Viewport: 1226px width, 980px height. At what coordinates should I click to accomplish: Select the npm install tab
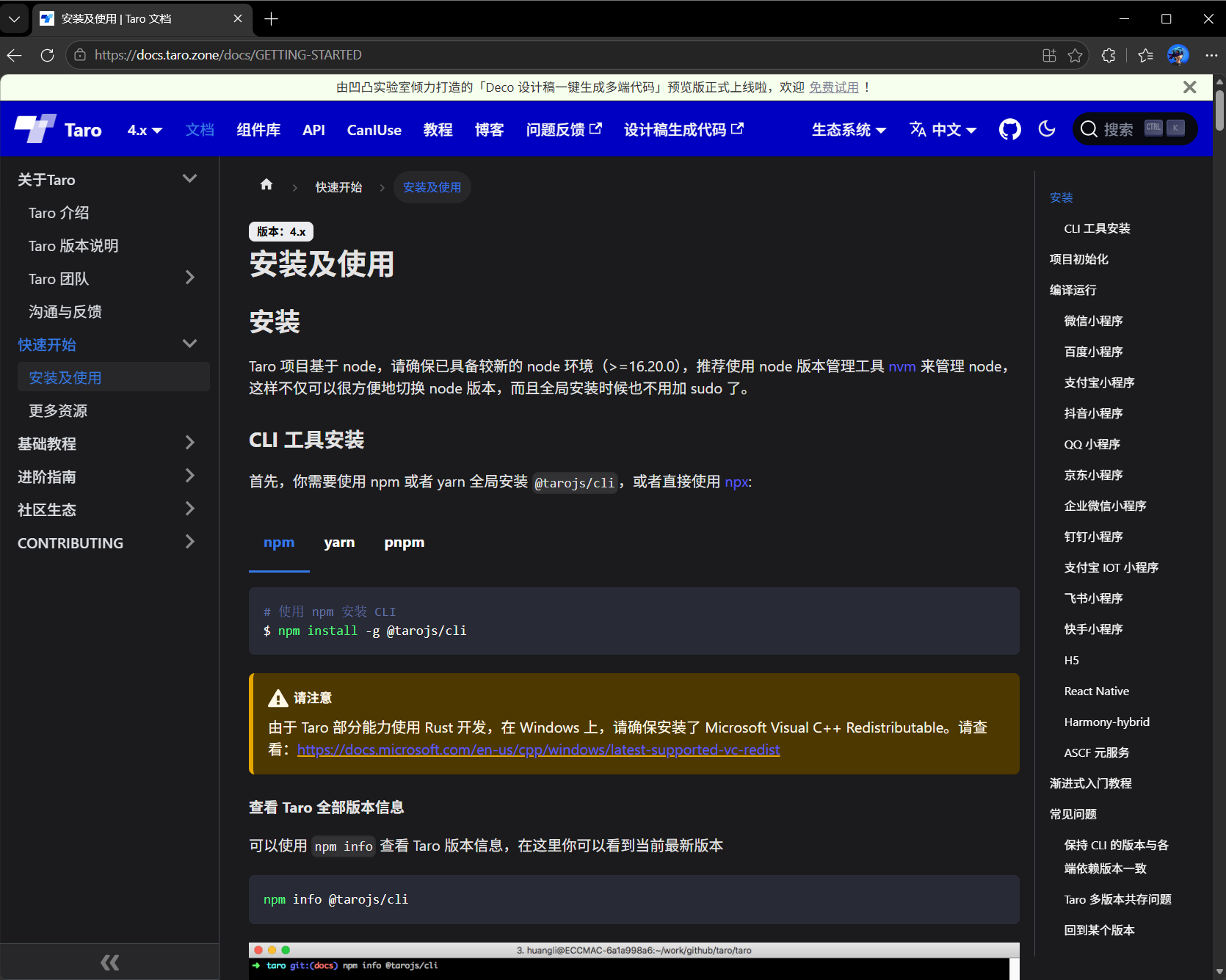[x=279, y=542]
